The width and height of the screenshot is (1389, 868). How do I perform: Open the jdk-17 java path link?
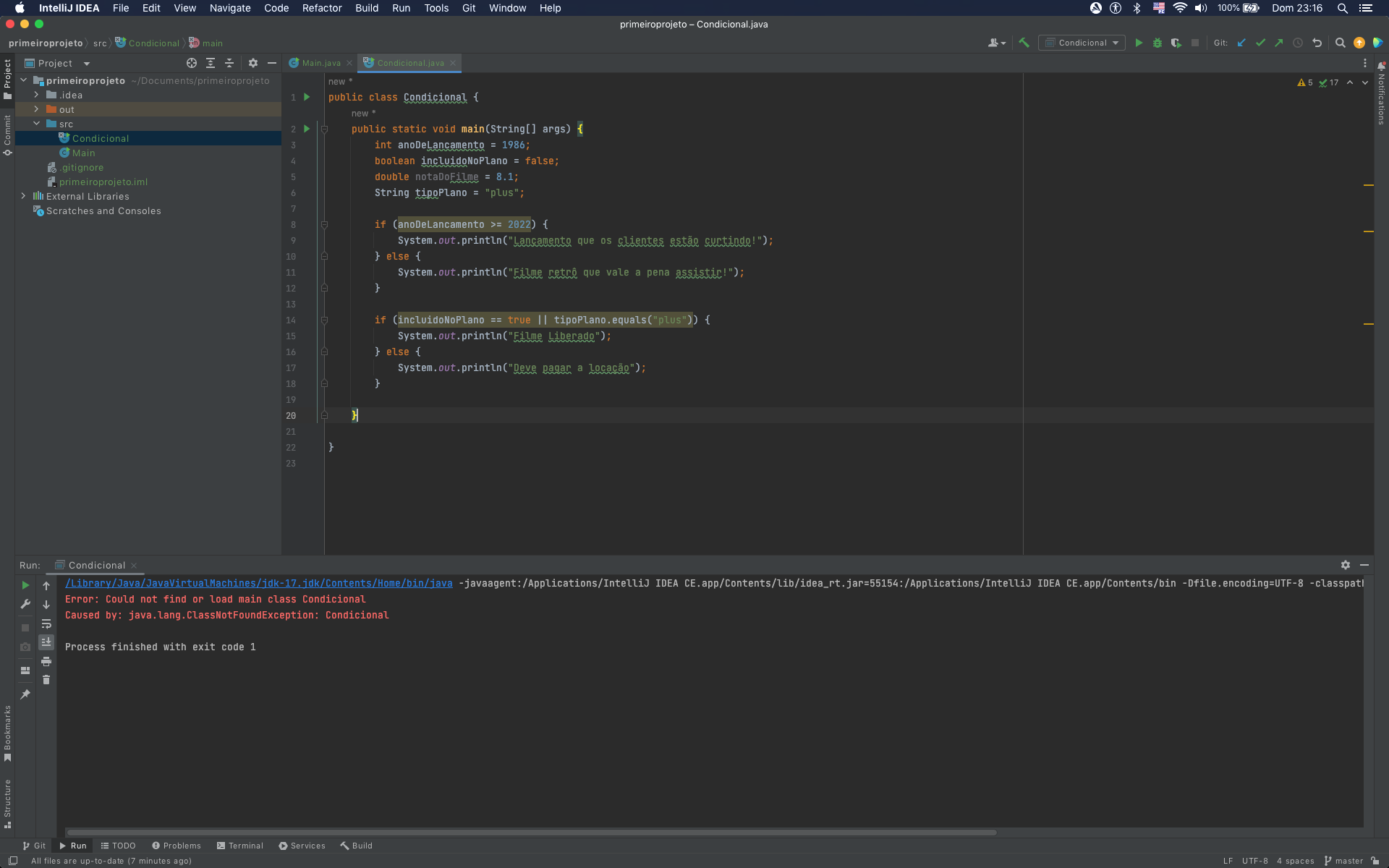259,583
